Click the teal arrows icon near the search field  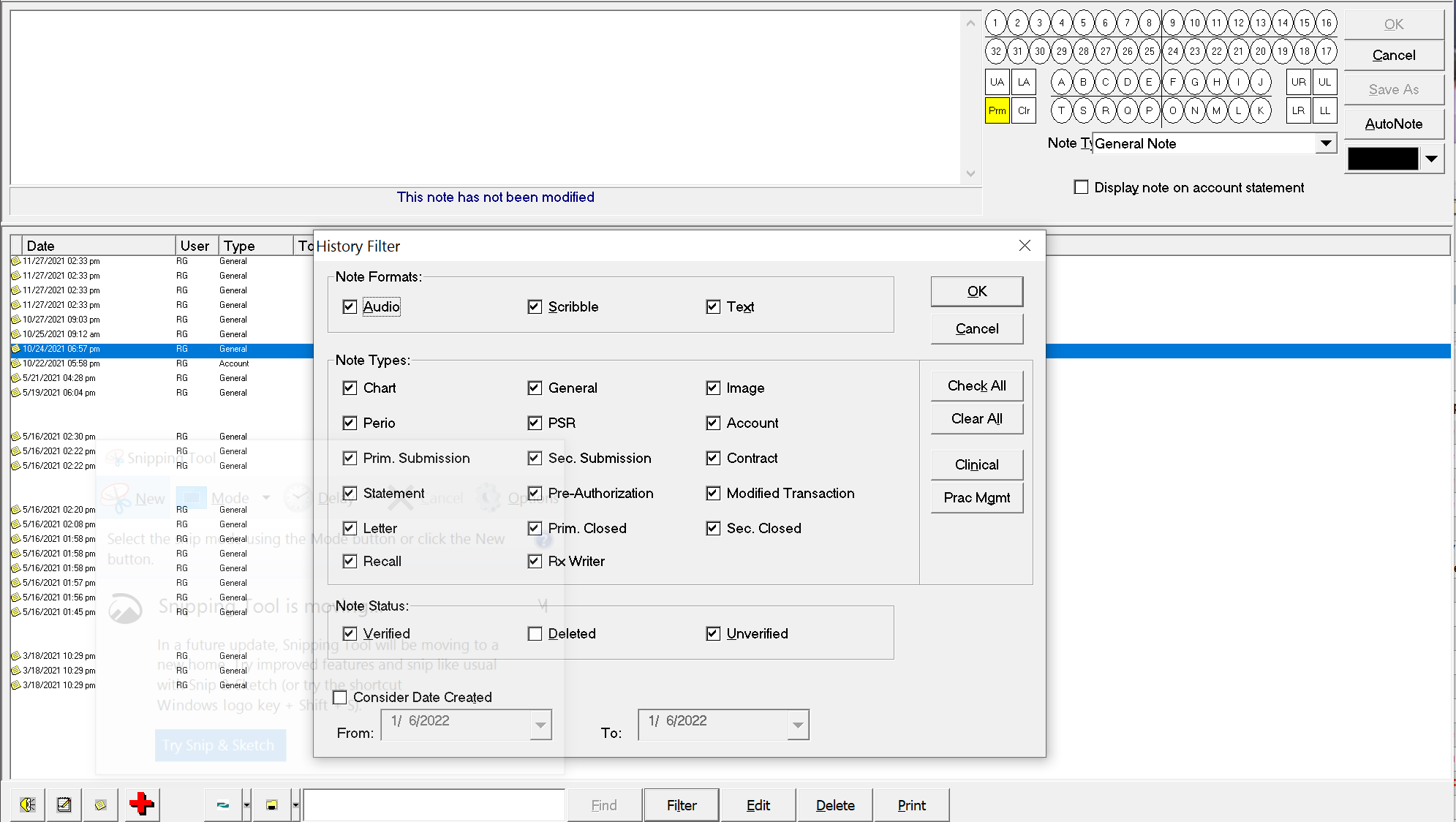pyautogui.click(x=223, y=804)
